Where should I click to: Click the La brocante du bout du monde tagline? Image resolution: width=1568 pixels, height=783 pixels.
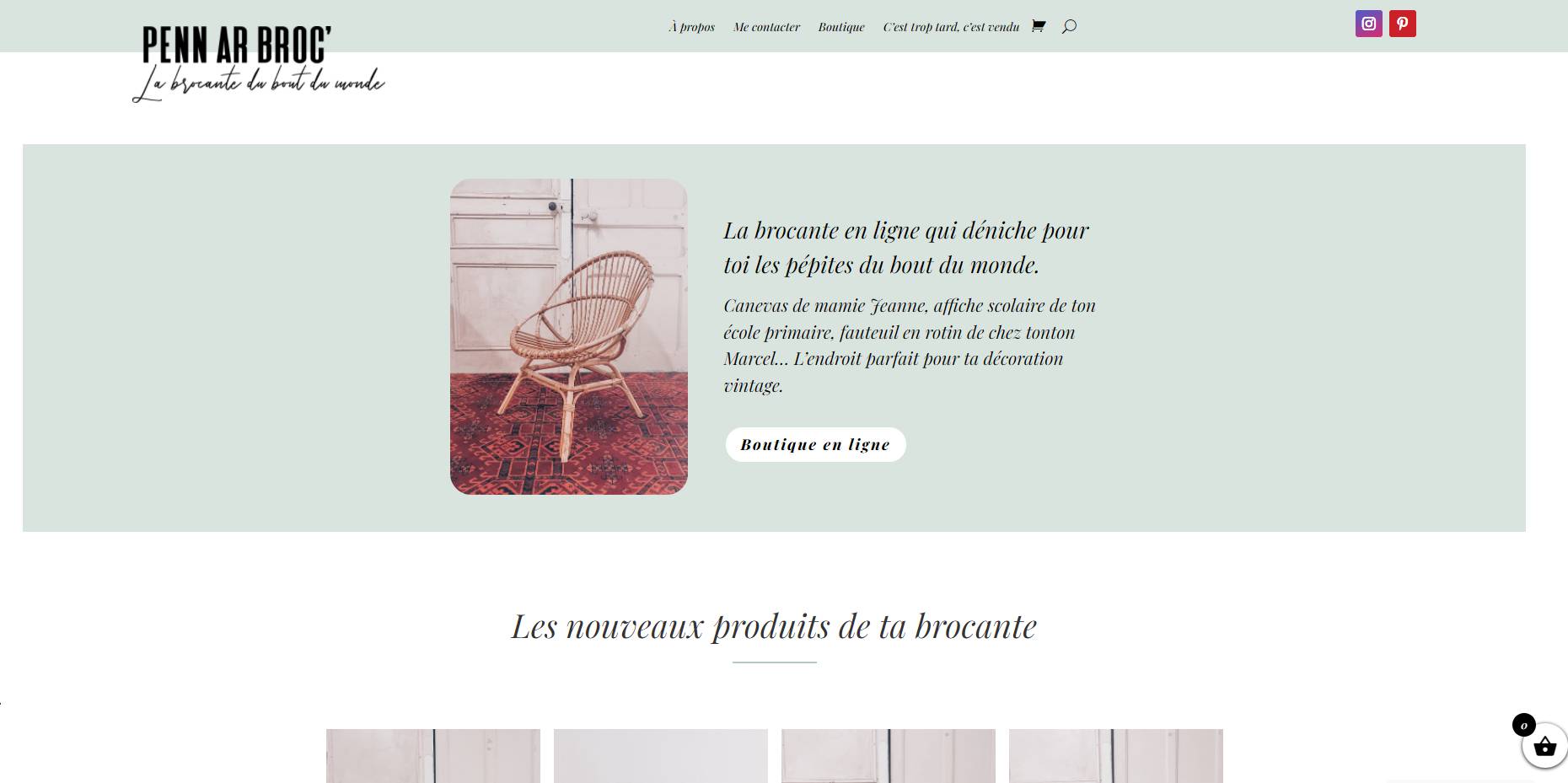coord(258,84)
